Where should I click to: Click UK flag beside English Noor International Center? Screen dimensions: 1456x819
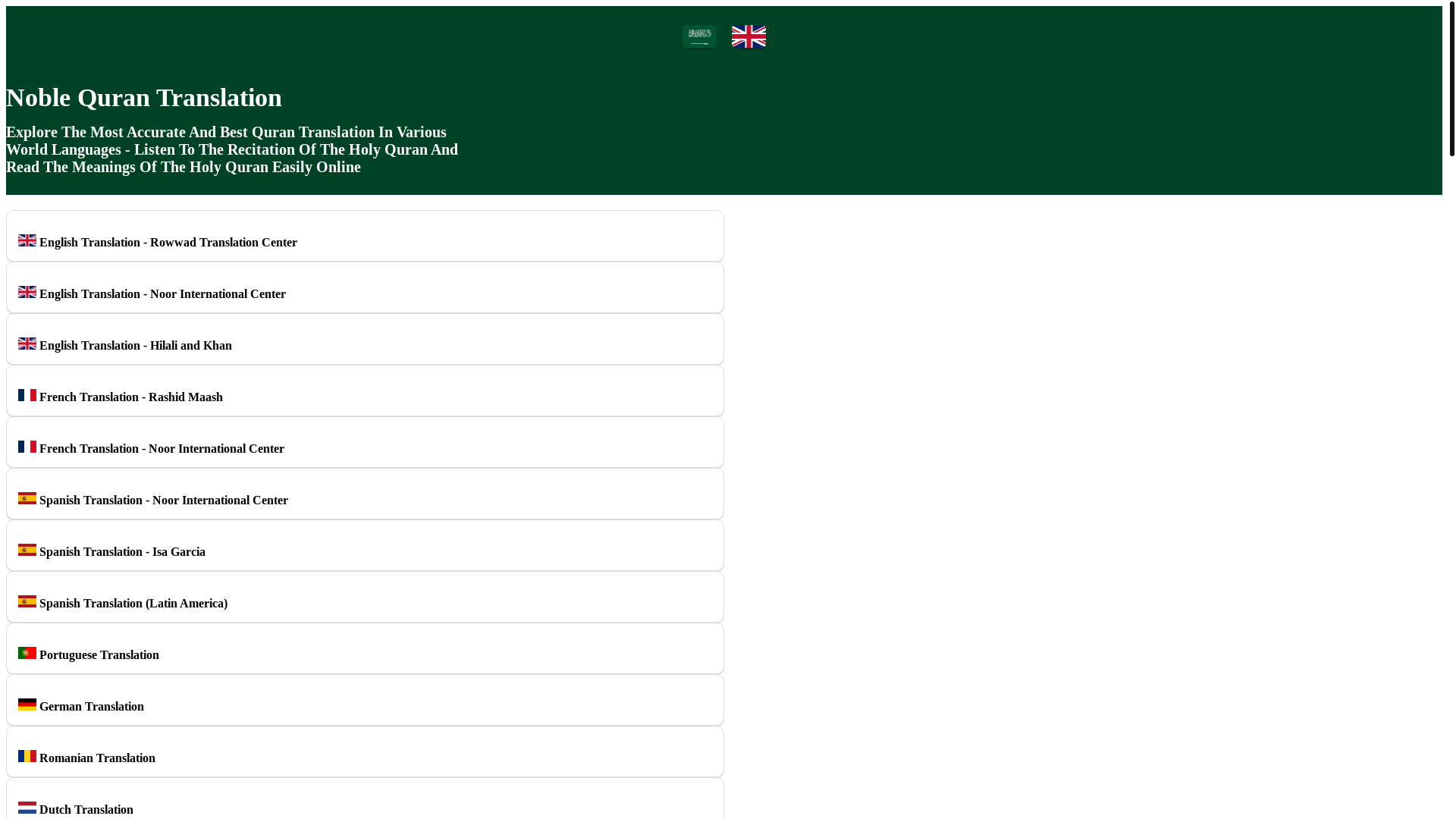tap(27, 292)
